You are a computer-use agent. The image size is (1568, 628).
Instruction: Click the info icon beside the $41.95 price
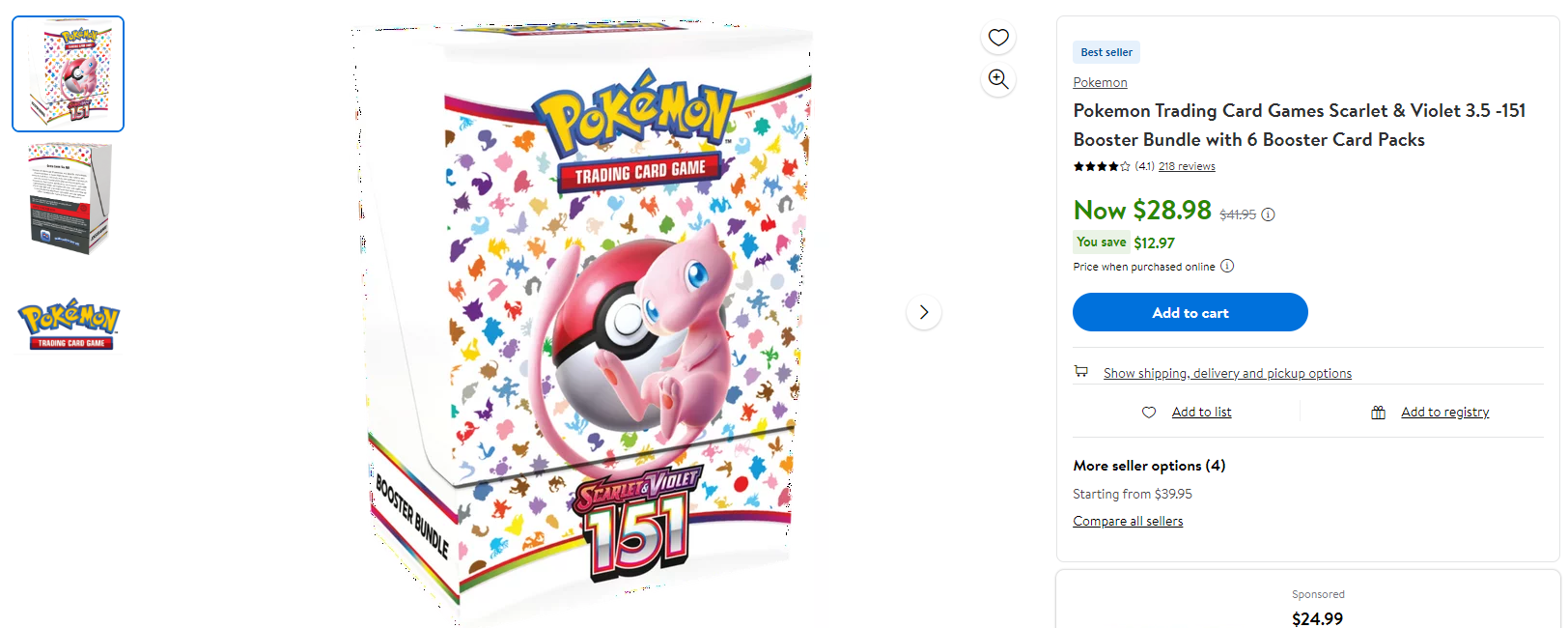[1268, 214]
